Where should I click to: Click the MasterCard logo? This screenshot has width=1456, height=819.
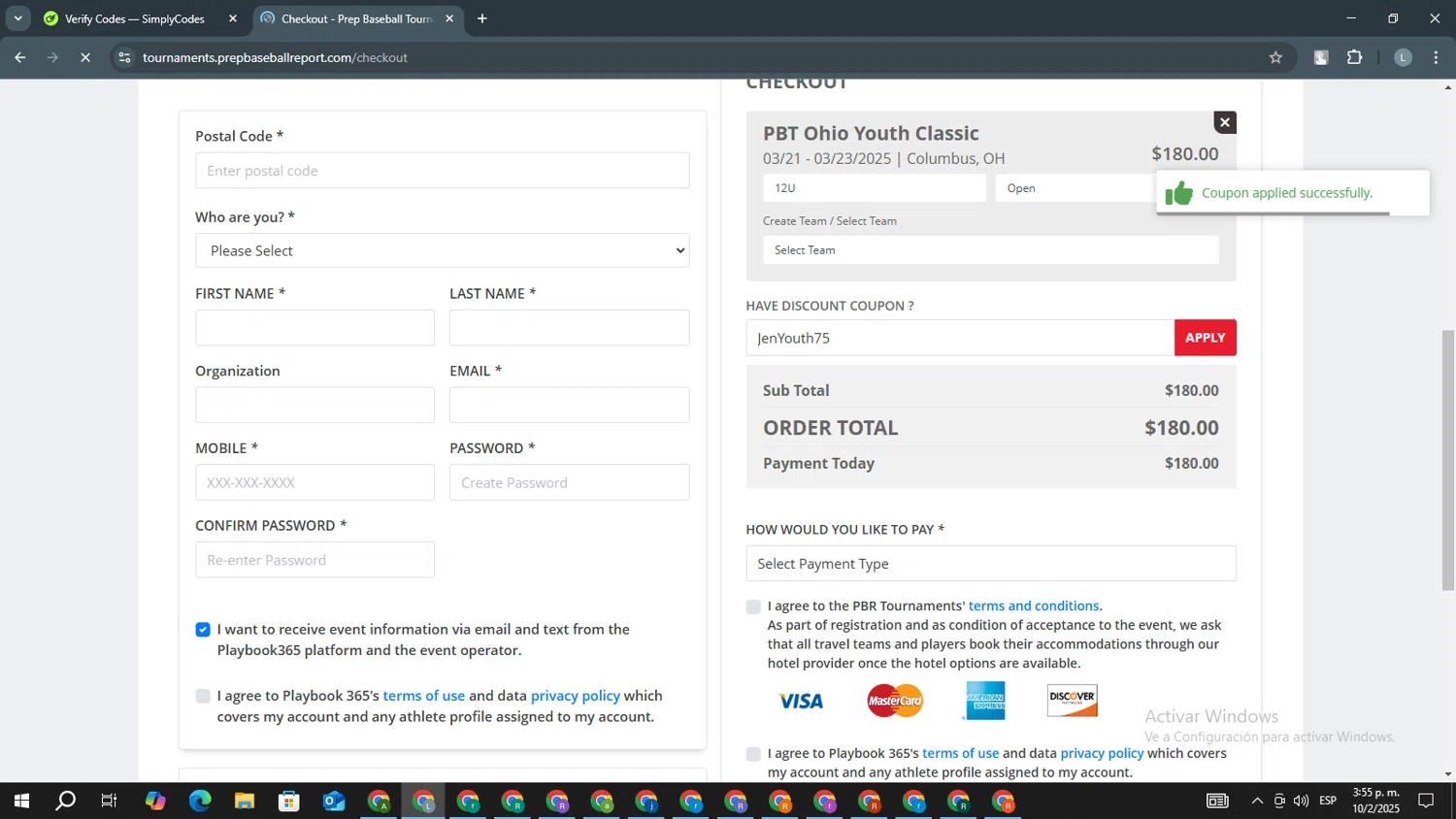895,701
